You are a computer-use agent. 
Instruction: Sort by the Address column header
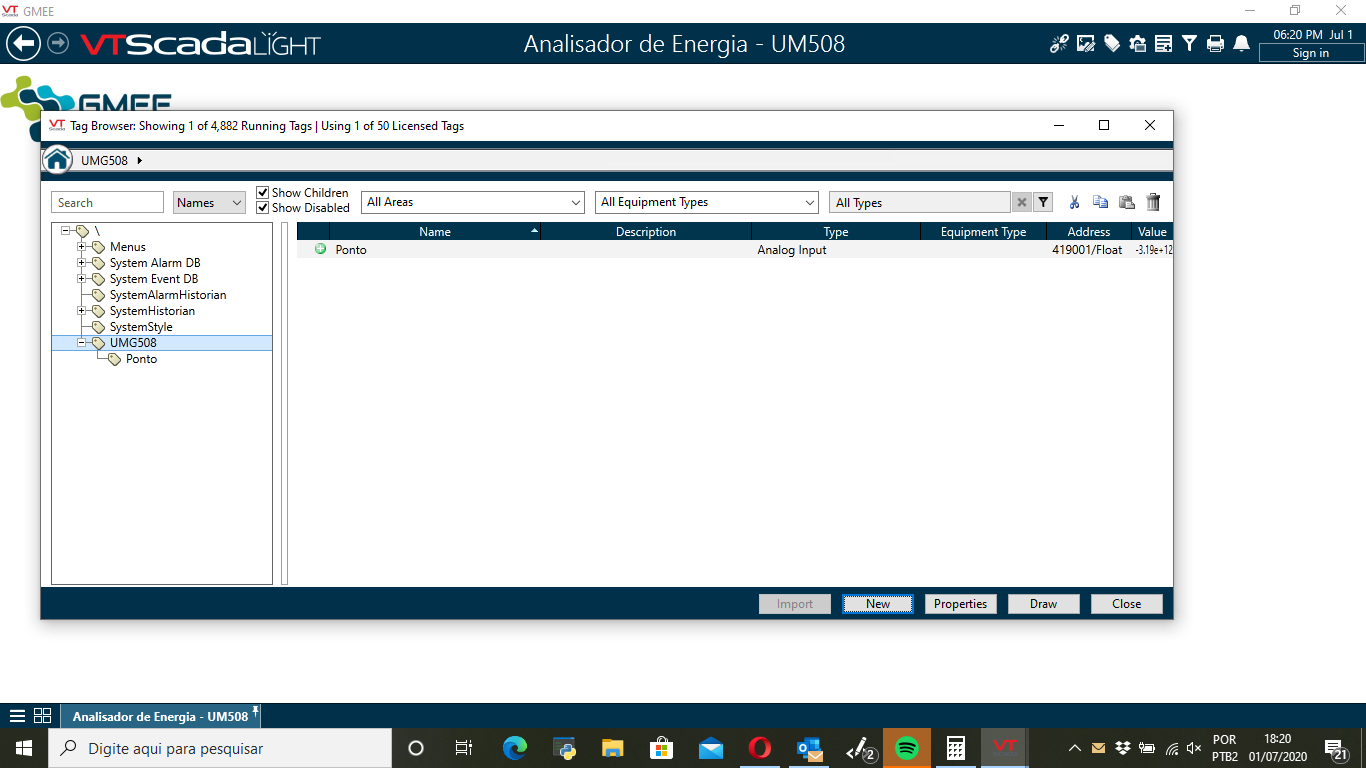pos(1089,231)
